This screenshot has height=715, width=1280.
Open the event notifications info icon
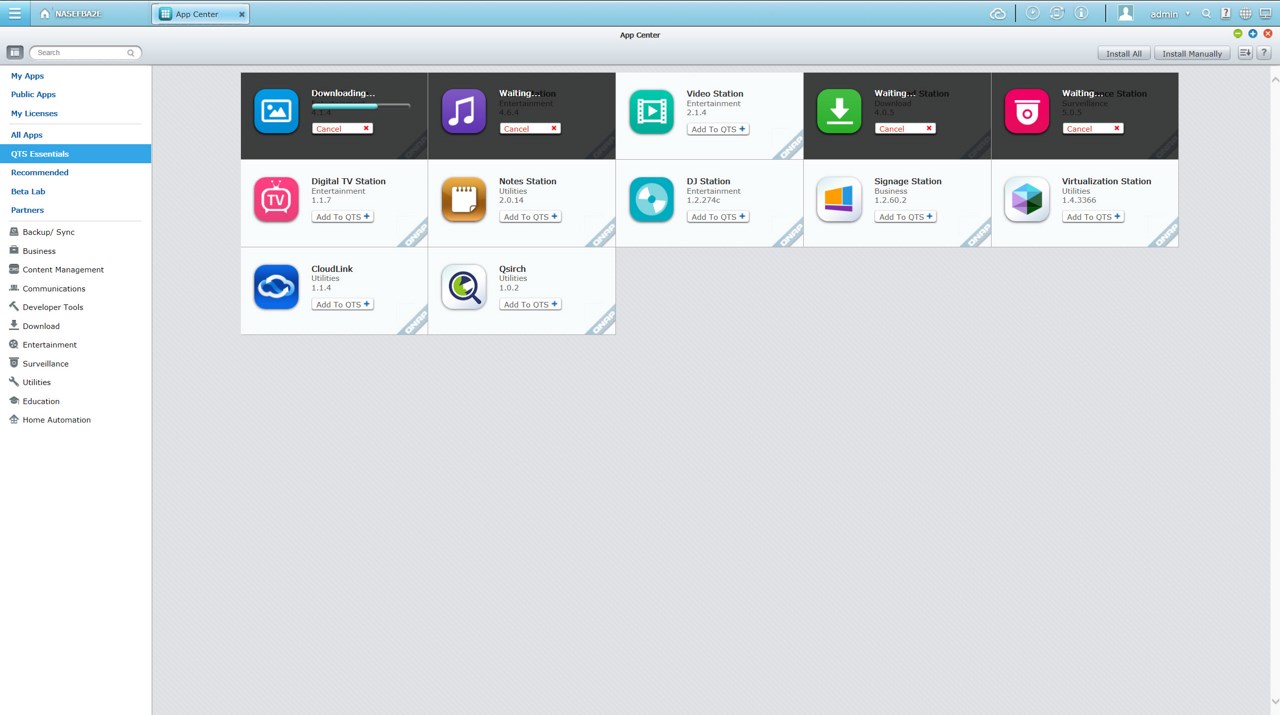tap(1081, 13)
